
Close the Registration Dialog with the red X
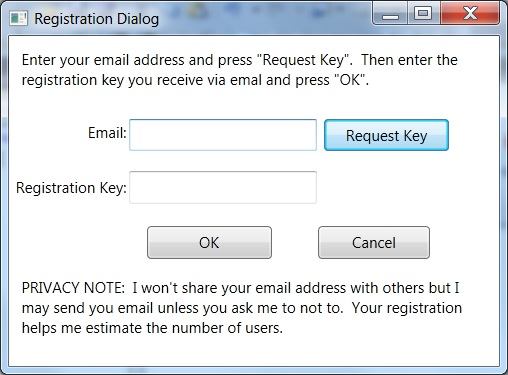click(x=470, y=13)
